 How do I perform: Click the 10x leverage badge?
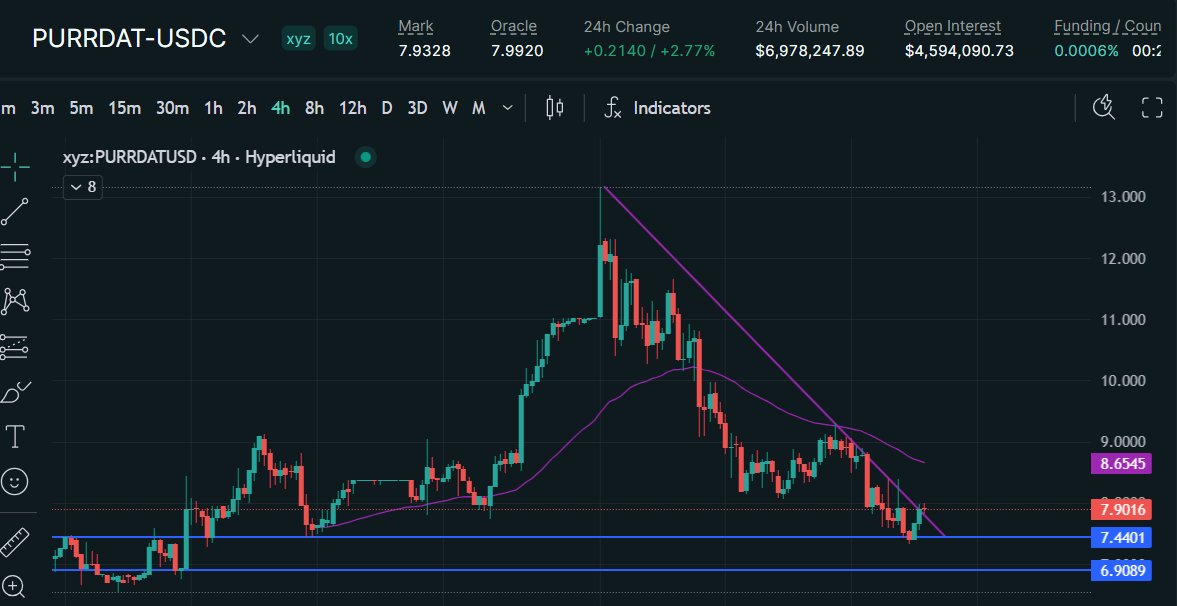pyautogui.click(x=340, y=38)
